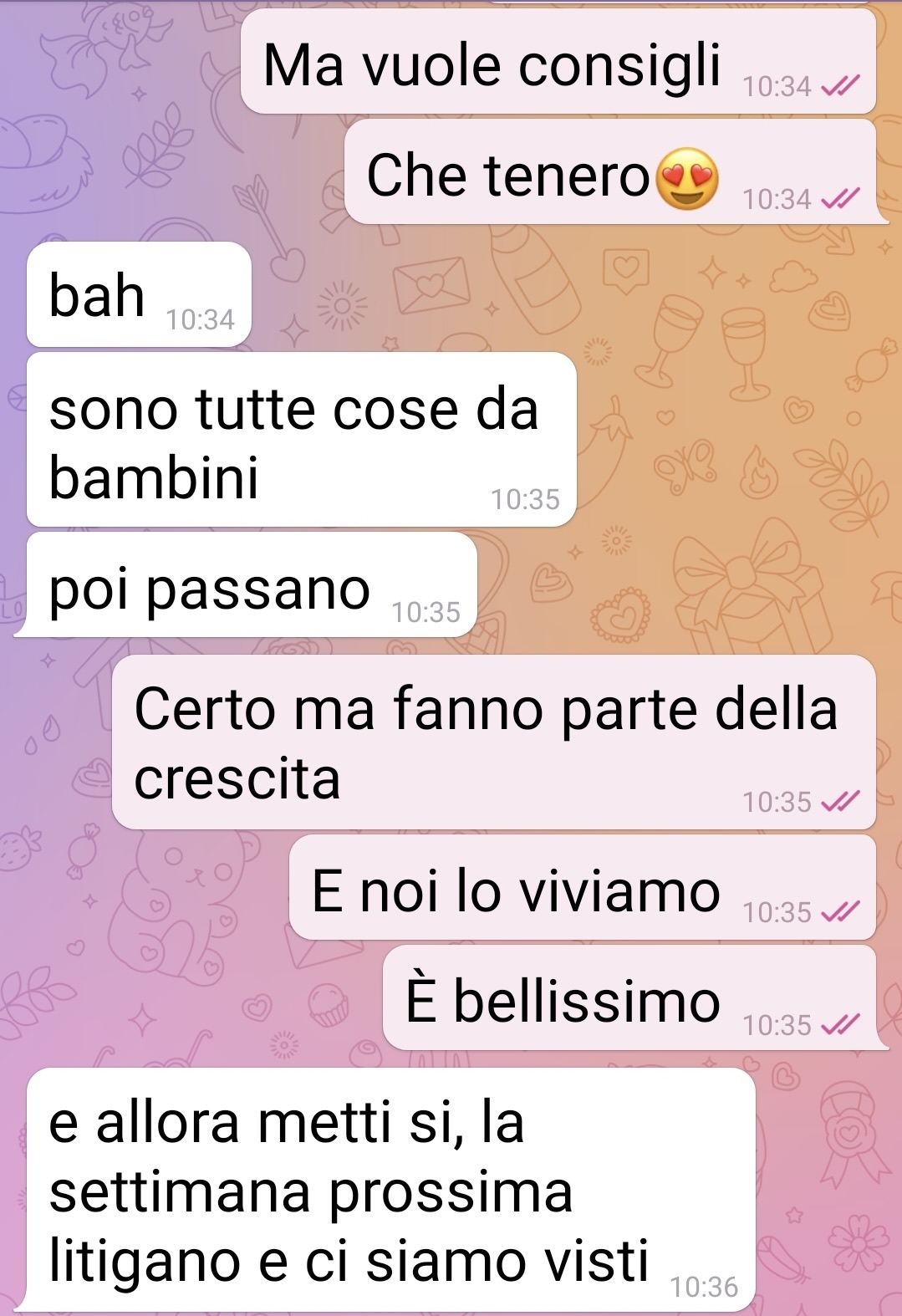Tap the 10:34 timestamp beside 'bah'

(x=200, y=319)
